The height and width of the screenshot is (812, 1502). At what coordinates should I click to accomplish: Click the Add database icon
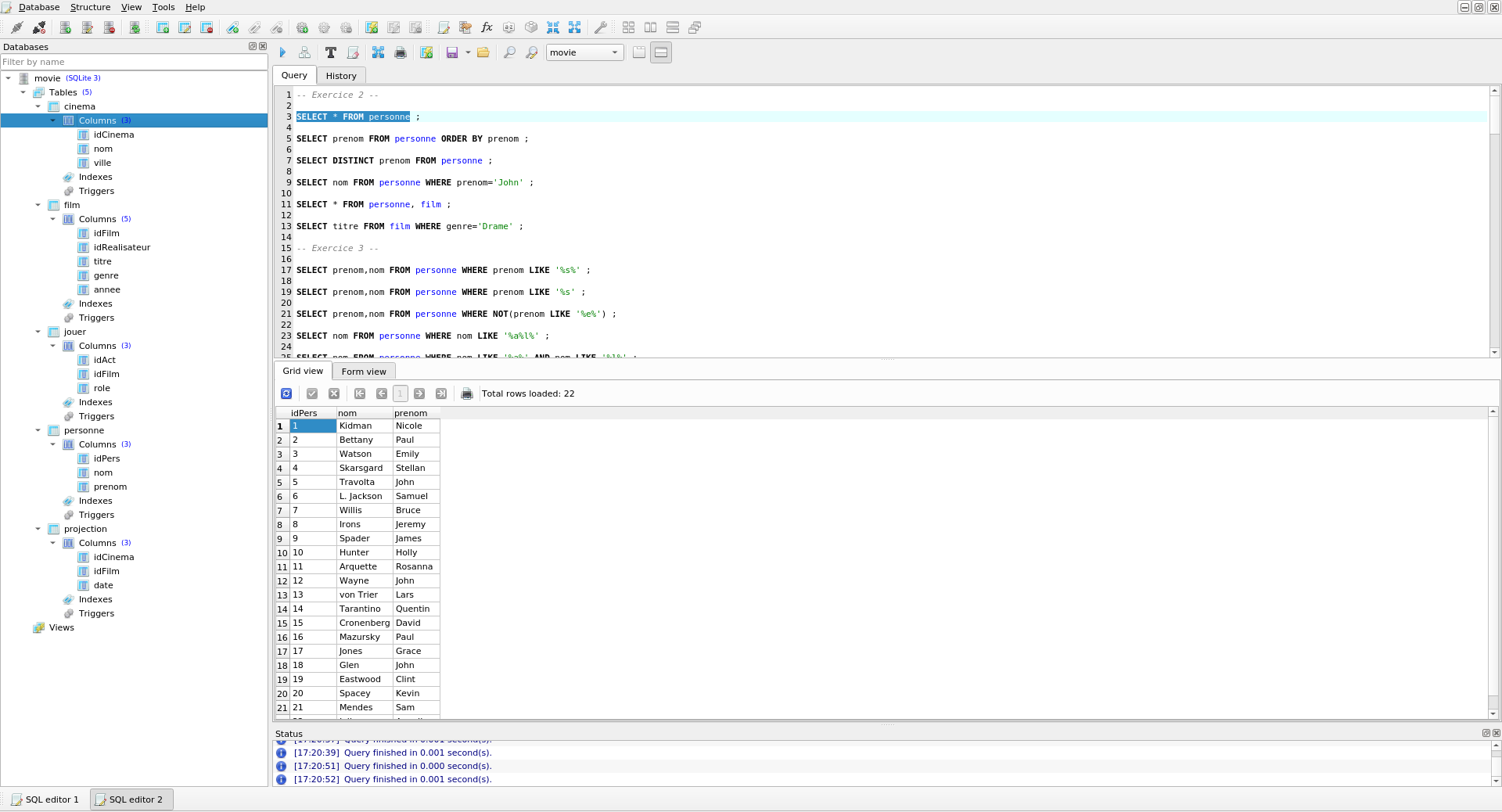click(66, 27)
